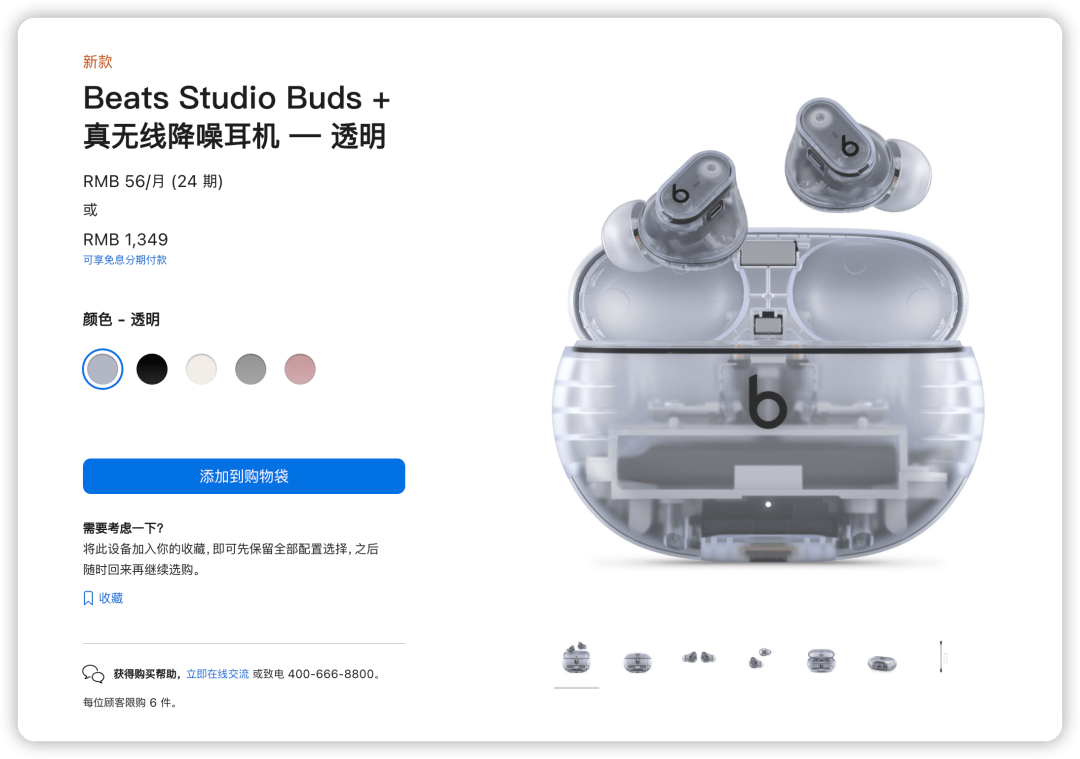This screenshot has width=1080, height=759.
Task: View third thumbnail showing two earbuds
Action: pyautogui.click(x=698, y=658)
